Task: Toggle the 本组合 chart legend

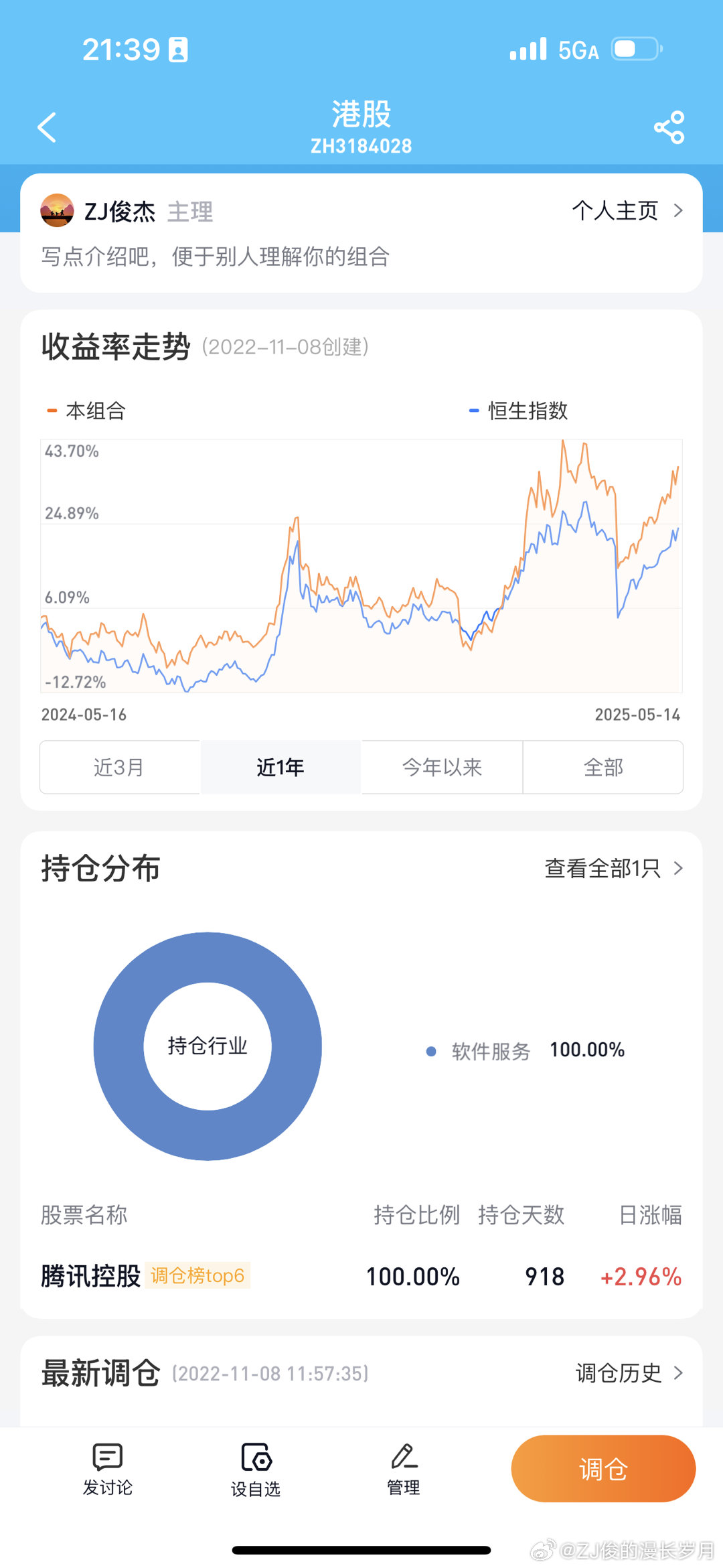Action: point(87,411)
